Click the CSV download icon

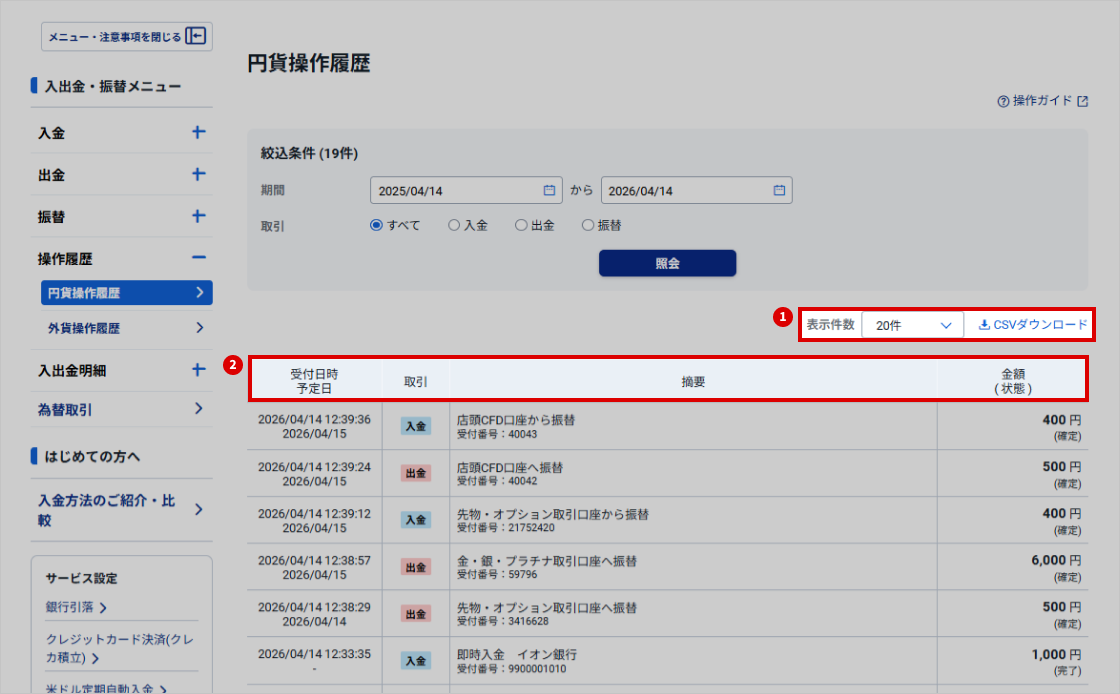pyautogui.click(x=984, y=325)
